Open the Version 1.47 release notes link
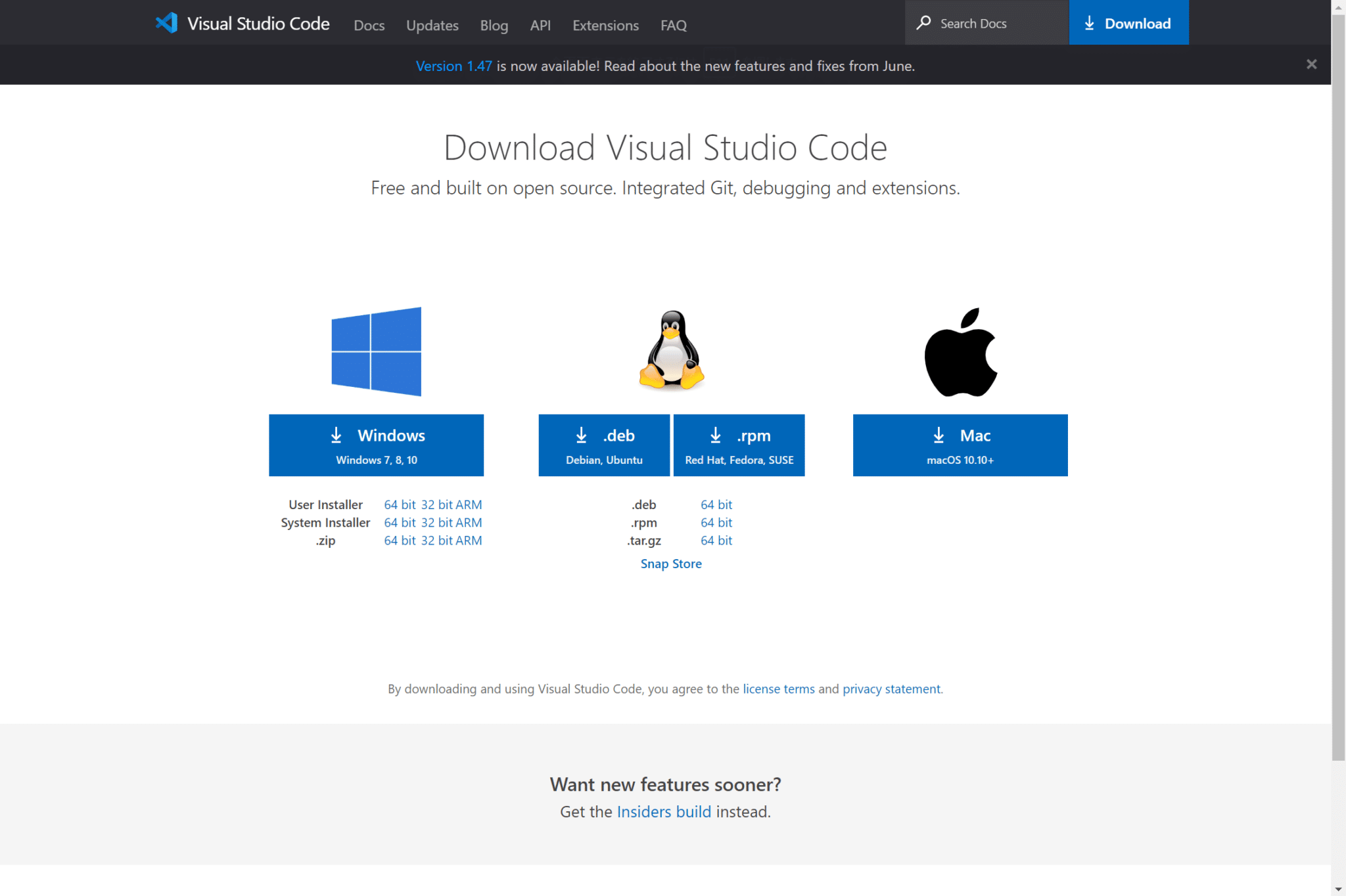1346x896 pixels. pos(454,66)
